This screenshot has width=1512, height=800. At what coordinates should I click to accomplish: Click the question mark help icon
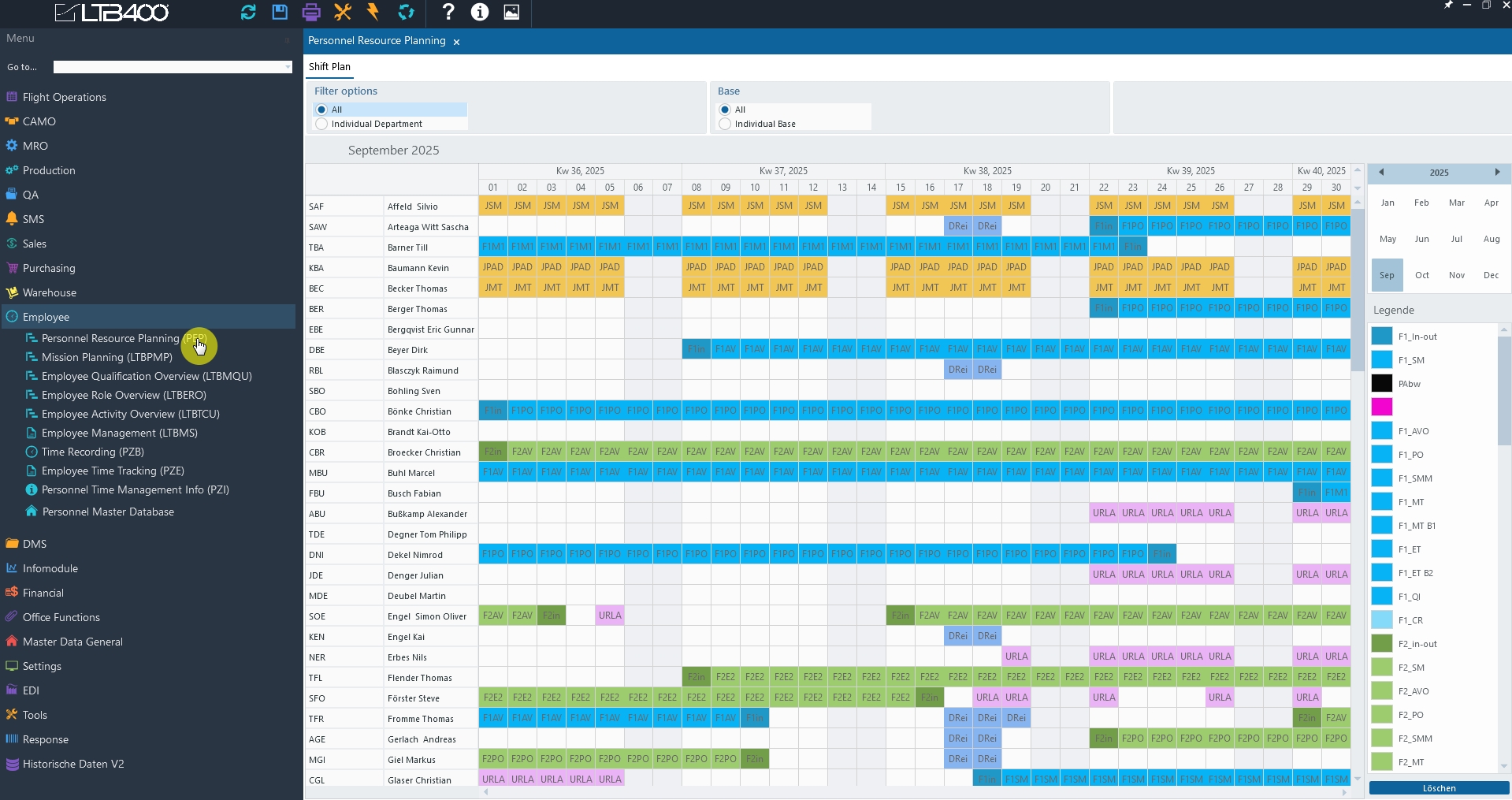pyautogui.click(x=448, y=12)
